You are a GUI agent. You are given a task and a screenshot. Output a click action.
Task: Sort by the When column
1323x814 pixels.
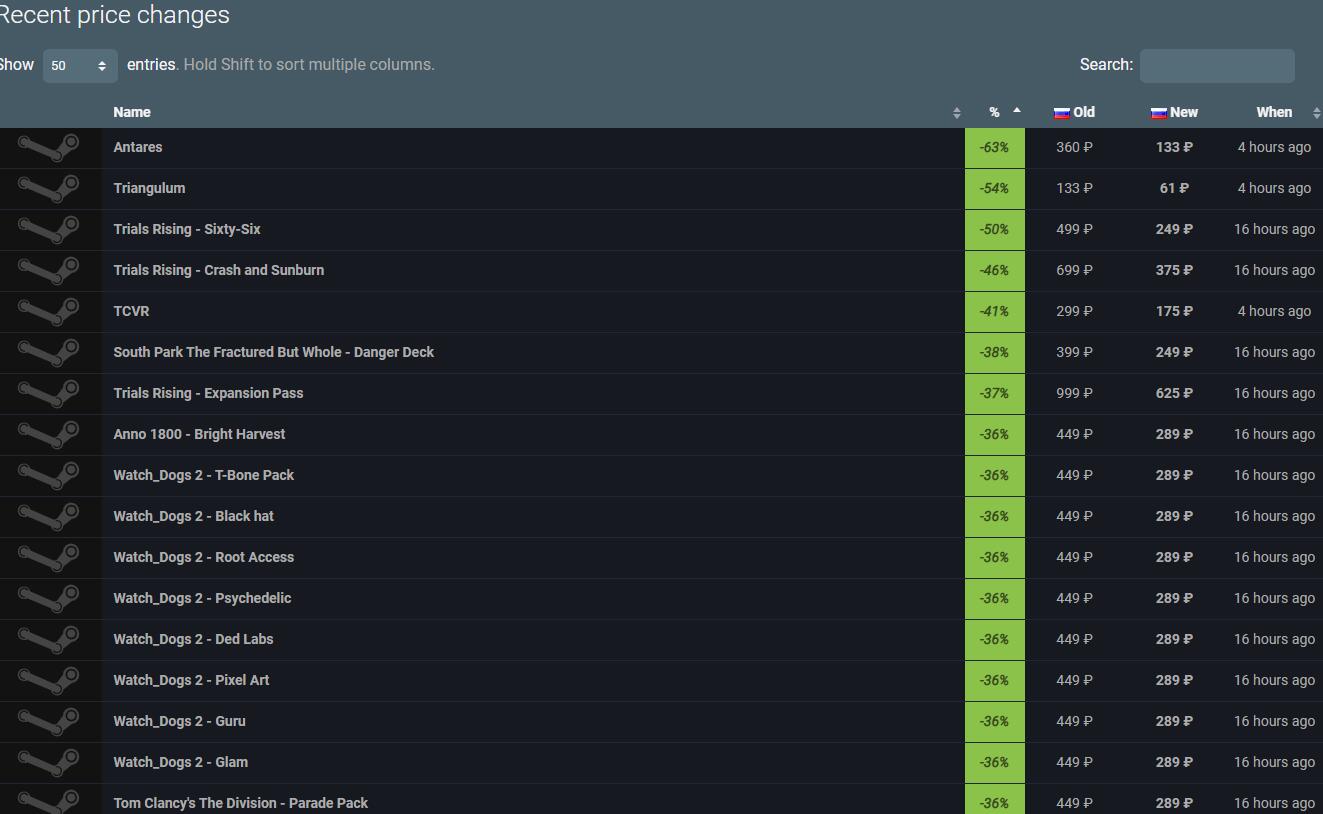(x=1274, y=112)
